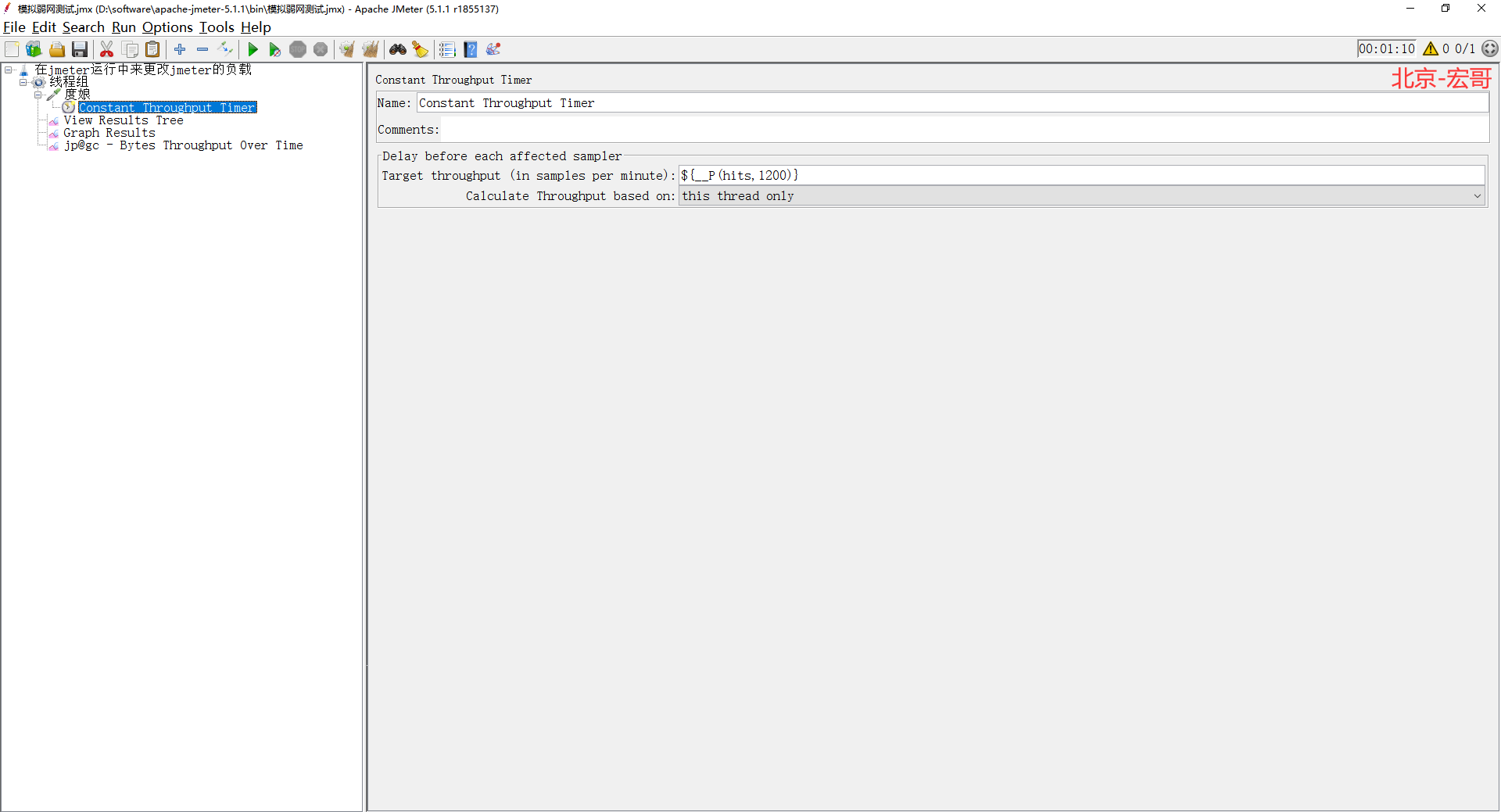The width and height of the screenshot is (1501, 812).
Task: Open Calculate Throughput based on dropdown
Action: coord(1082,196)
